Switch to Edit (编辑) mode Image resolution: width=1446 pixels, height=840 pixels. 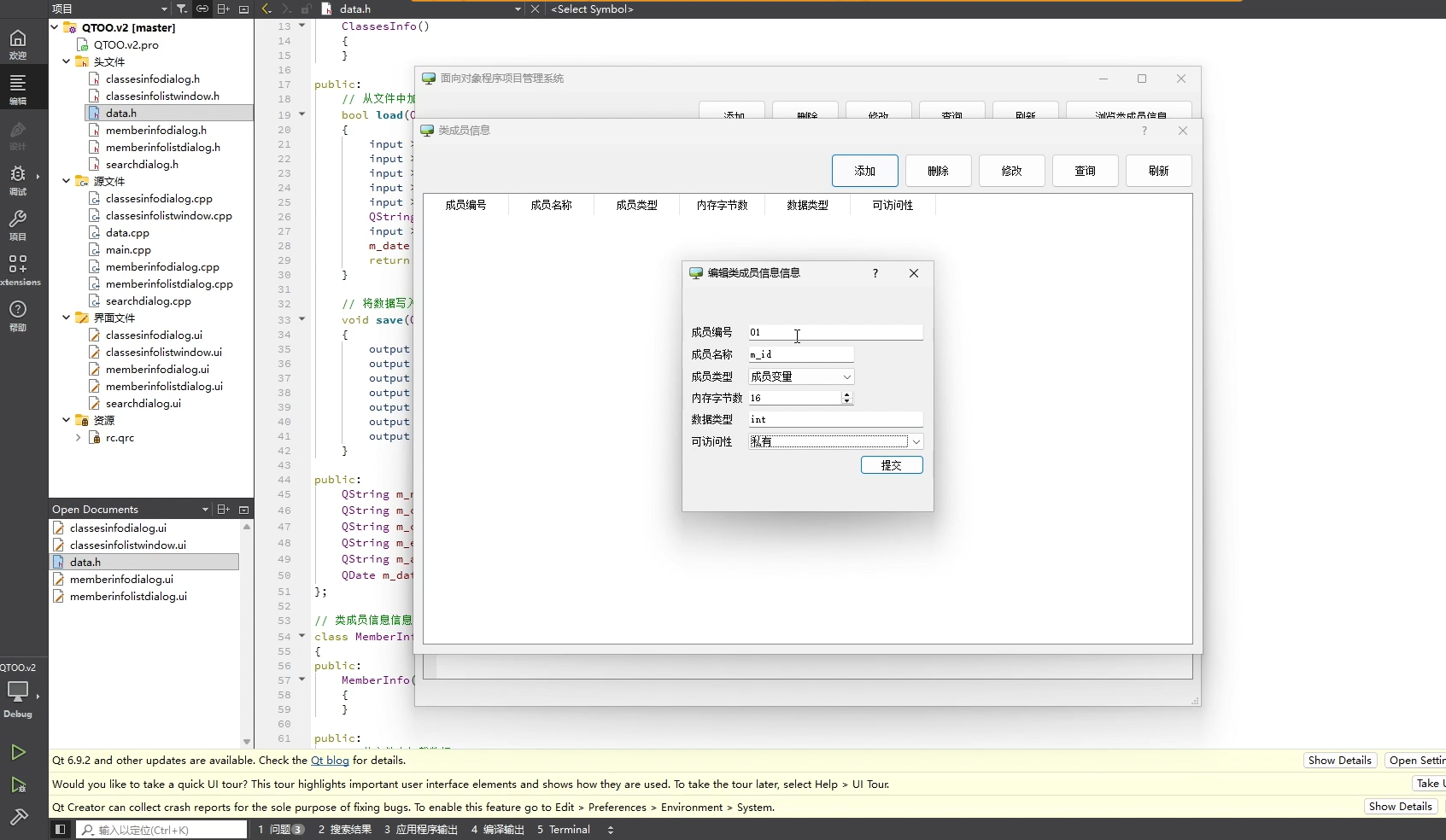[x=18, y=90]
